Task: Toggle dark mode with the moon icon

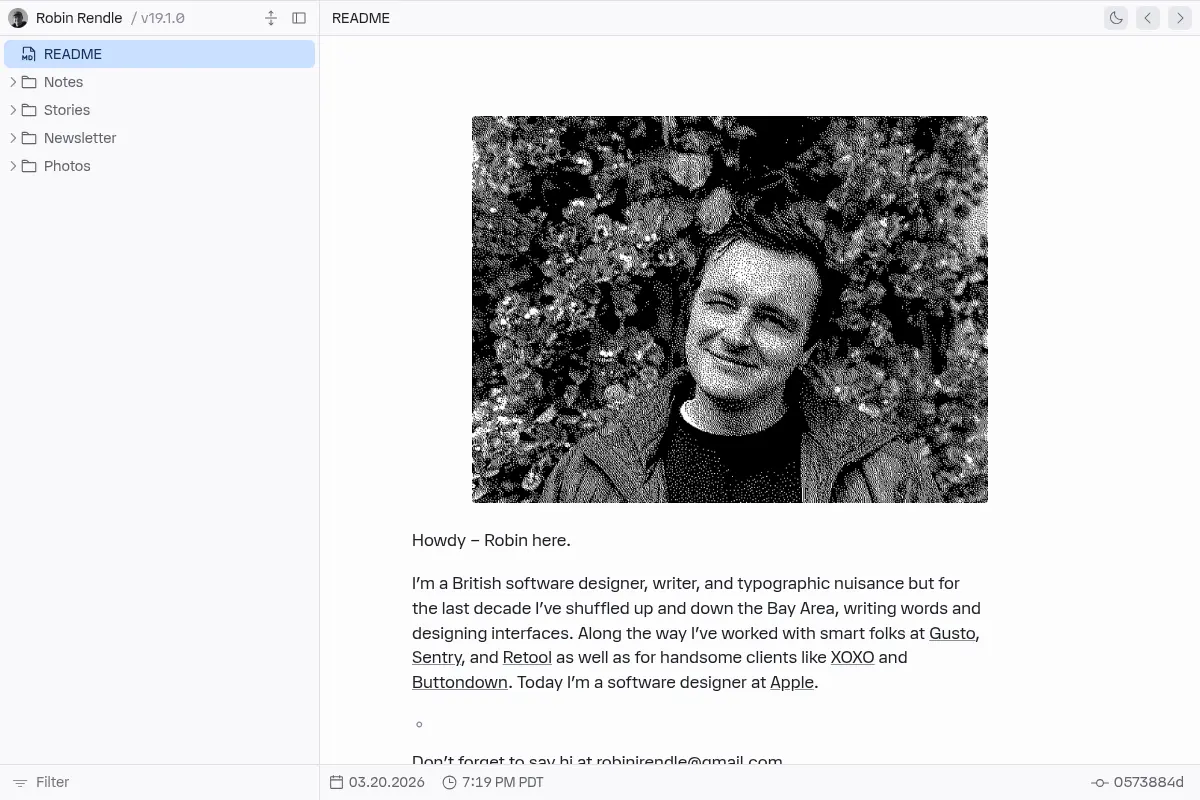Action: [x=1116, y=18]
